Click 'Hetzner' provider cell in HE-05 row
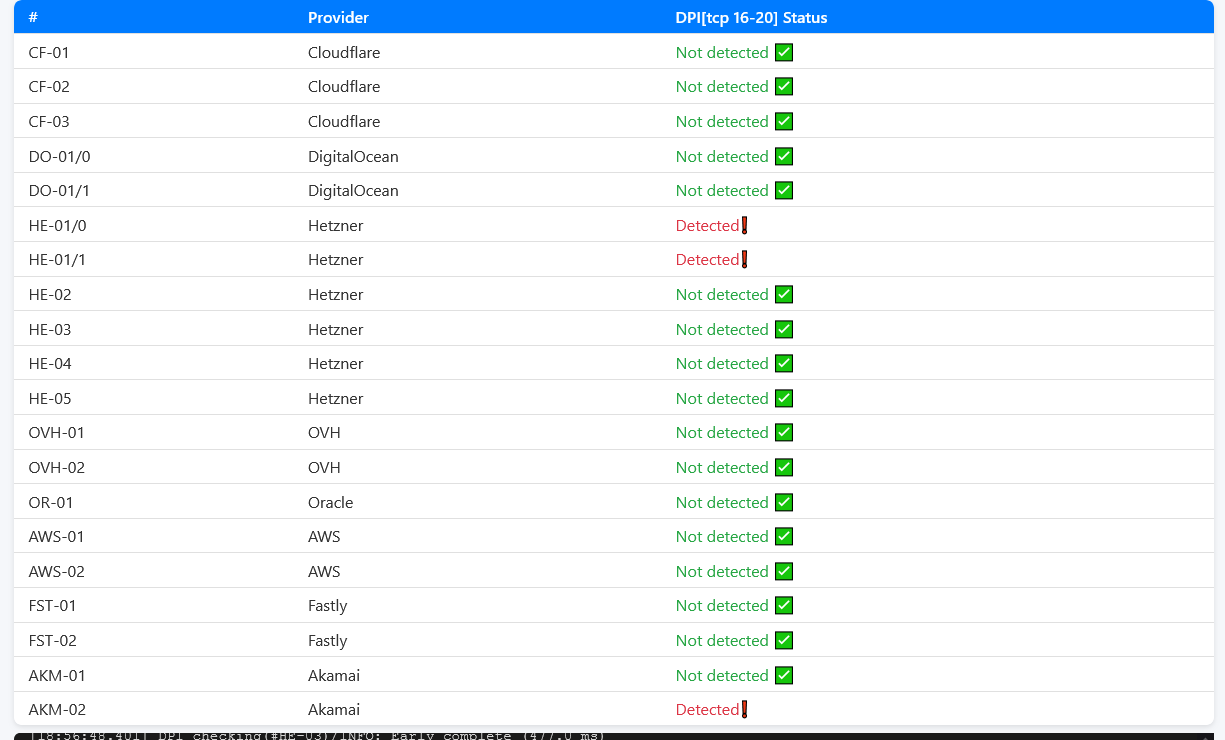Screen dimensions: 1225x740 336,399
